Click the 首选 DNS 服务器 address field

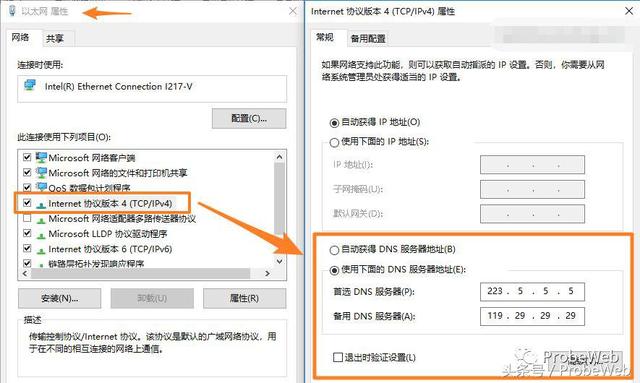tap(532, 292)
